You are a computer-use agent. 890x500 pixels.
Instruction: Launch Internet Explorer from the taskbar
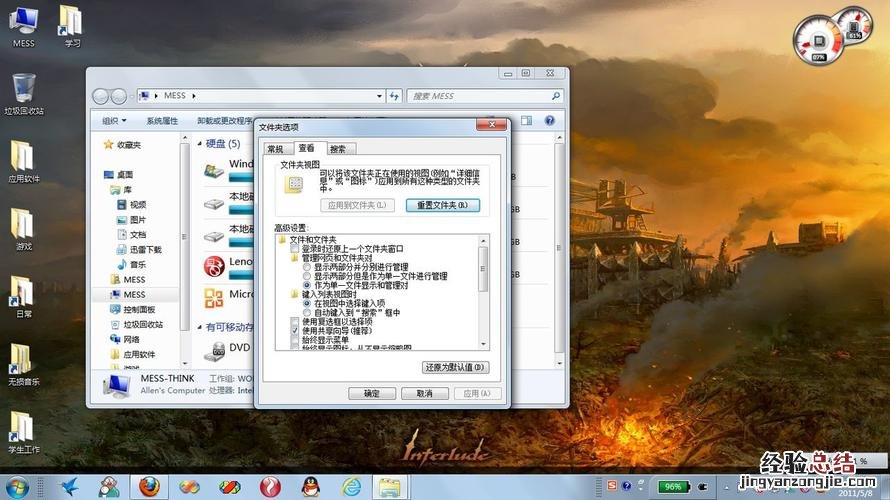tap(351, 487)
